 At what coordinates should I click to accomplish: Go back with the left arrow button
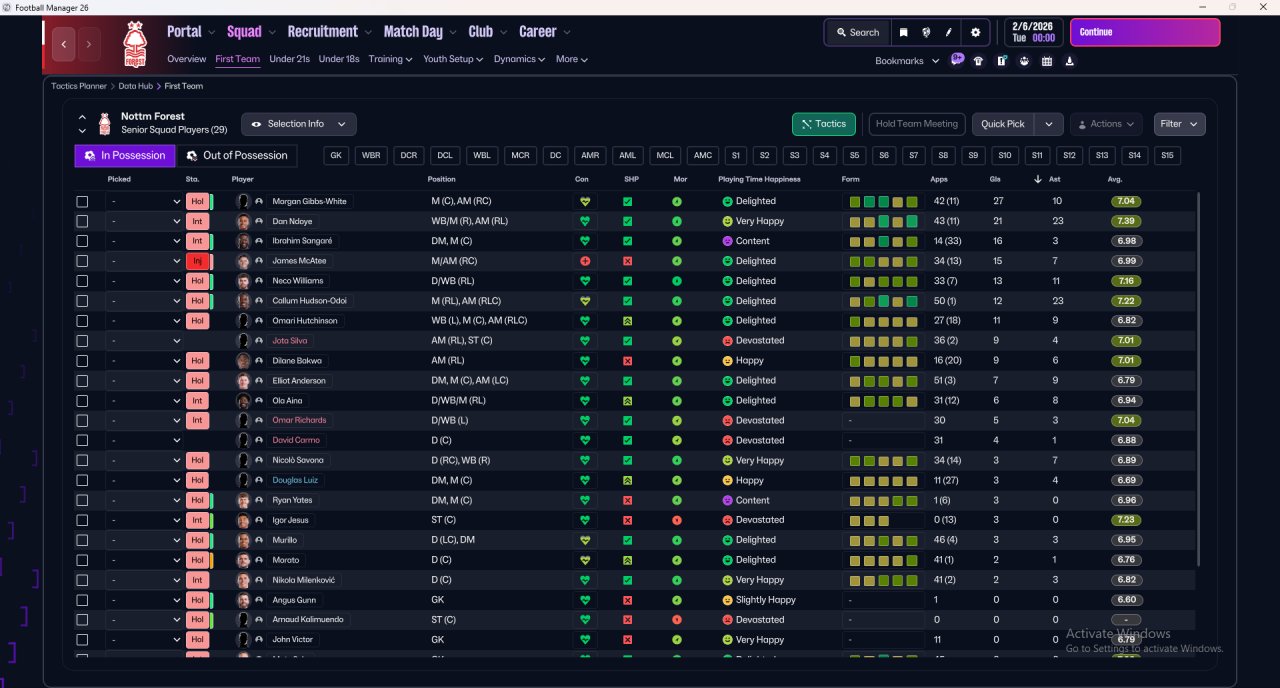65,44
